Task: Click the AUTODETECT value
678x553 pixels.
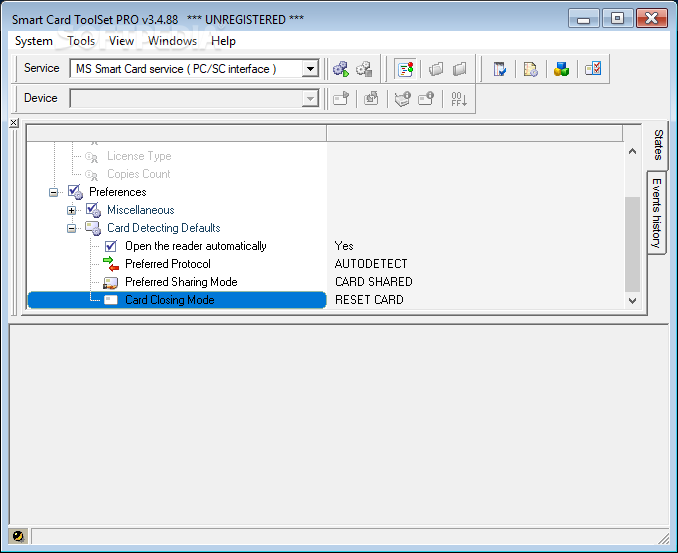Action: click(x=371, y=264)
